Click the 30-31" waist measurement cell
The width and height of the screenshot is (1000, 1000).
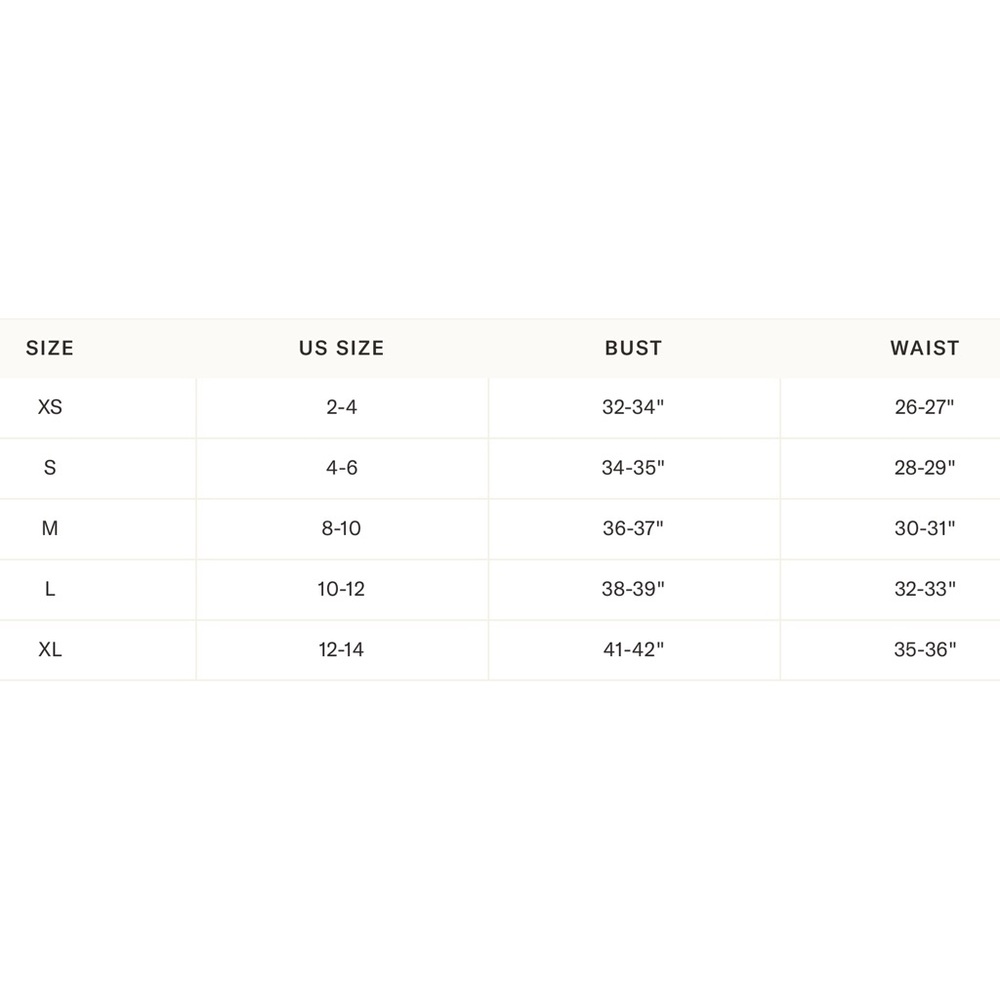[x=925, y=528]
